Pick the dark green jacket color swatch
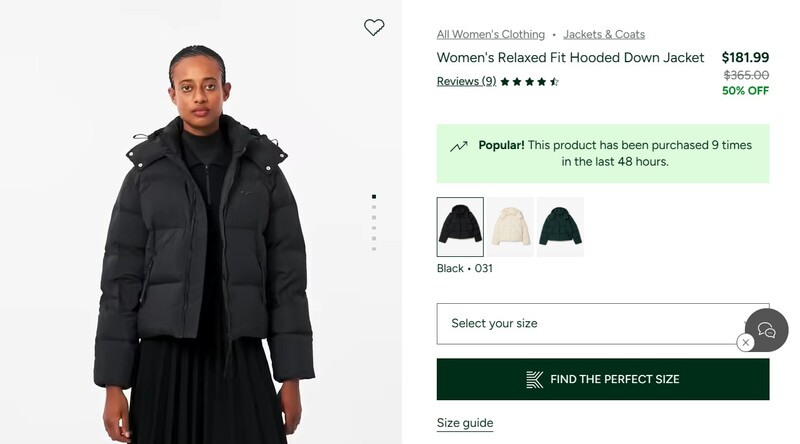Image resolution: width=800 pixels, height=444 pixels. click(560, 227)
